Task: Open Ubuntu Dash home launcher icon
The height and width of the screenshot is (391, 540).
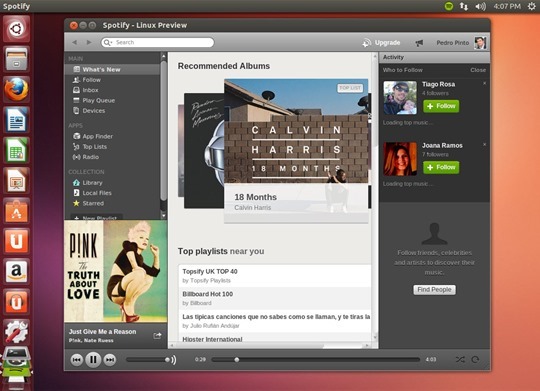Action: pyautogui.click(x=17, y=28)
